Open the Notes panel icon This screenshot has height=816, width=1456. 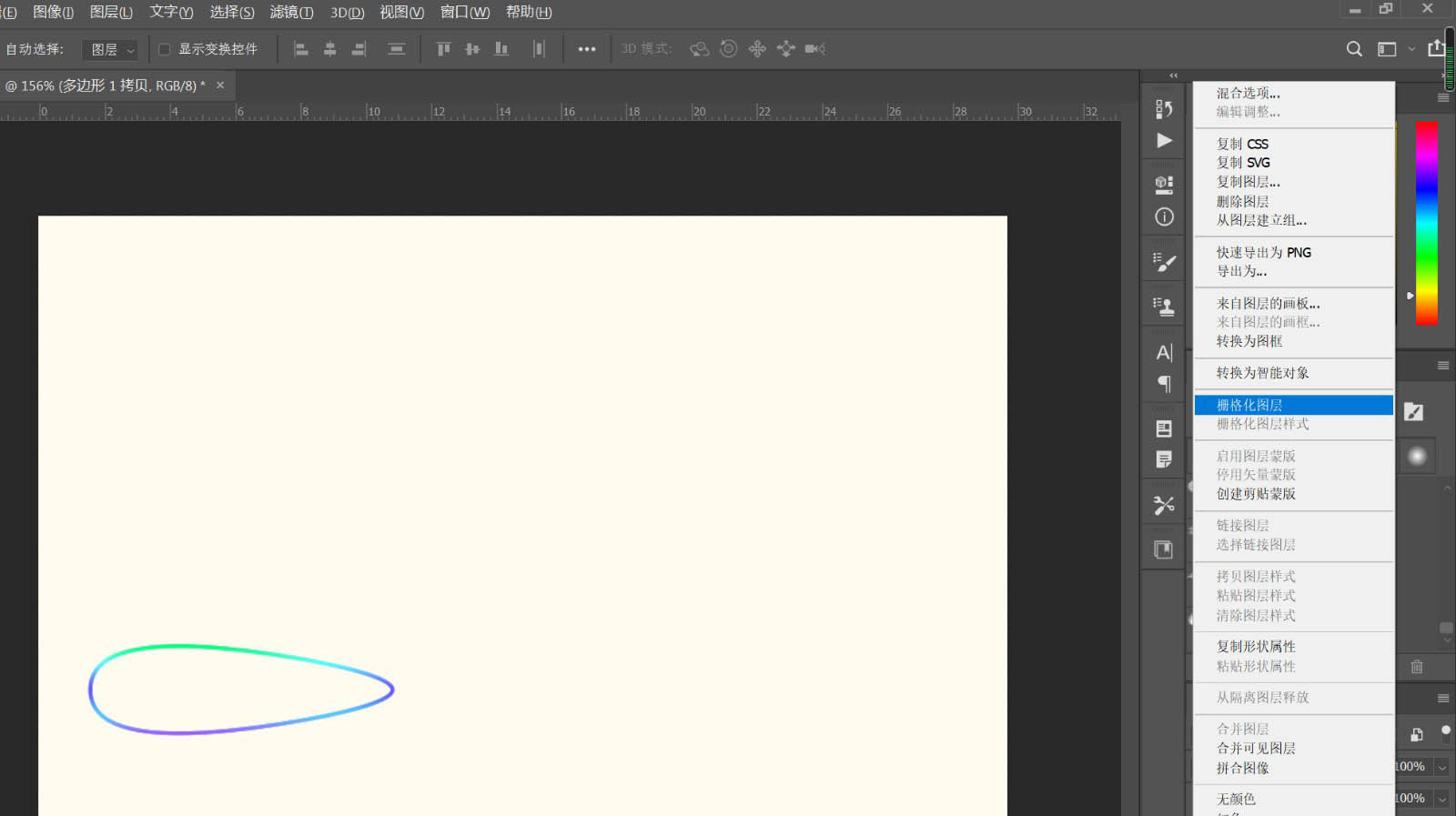pyautogui.click(x=1164, y=459)
